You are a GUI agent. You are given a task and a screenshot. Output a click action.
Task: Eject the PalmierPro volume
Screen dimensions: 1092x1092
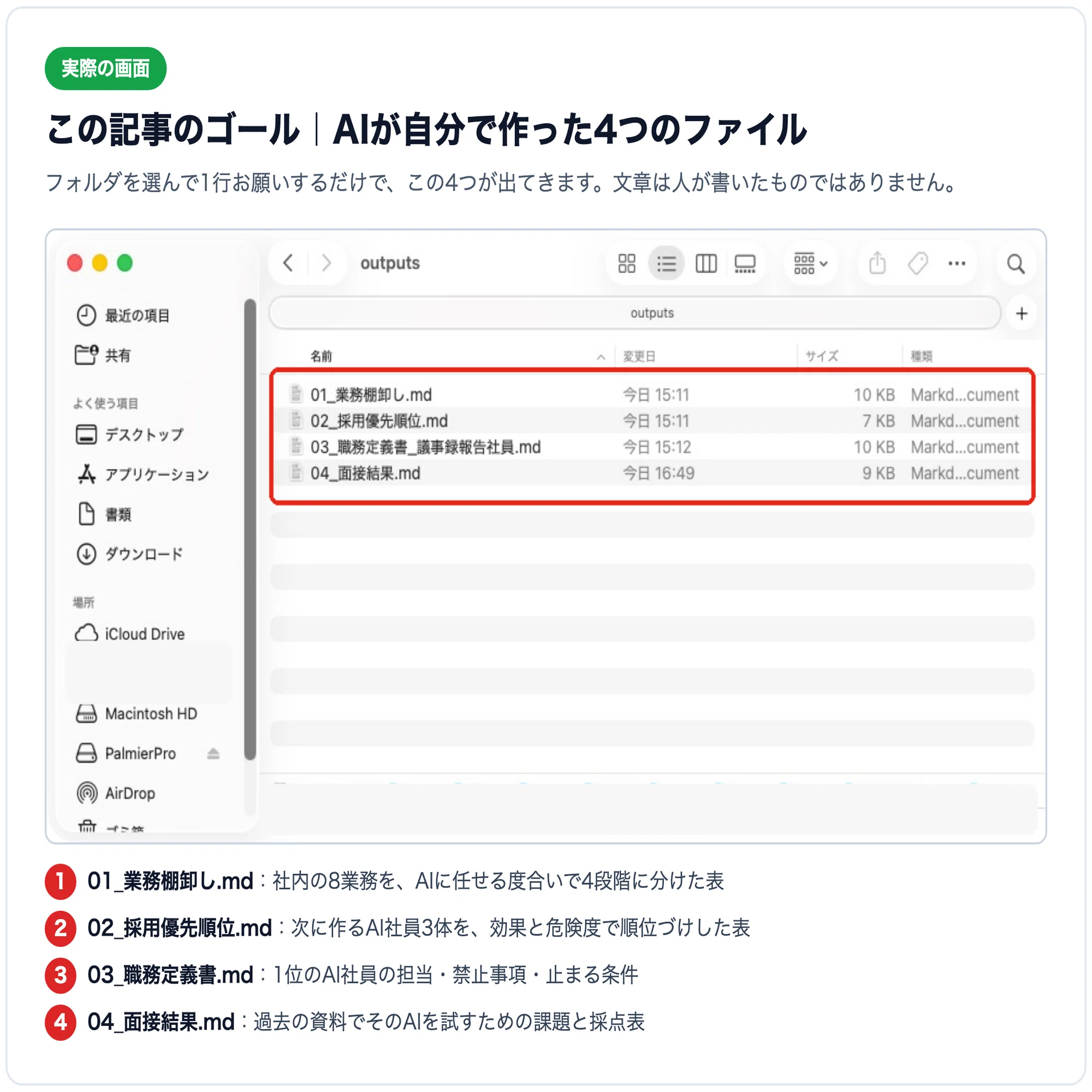[x=213, y=753]
